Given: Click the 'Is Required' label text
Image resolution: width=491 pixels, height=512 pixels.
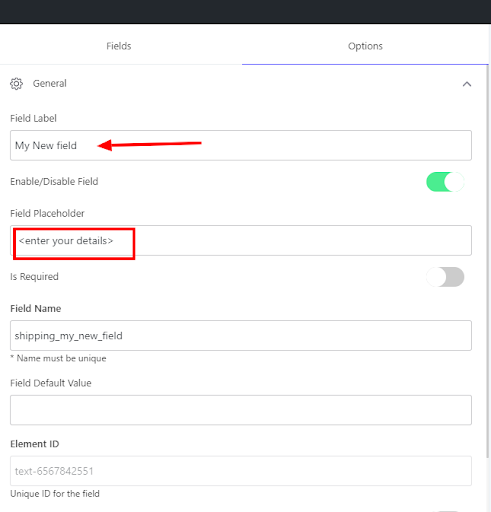Looking at the screenshot, I should tap(34, 276).
